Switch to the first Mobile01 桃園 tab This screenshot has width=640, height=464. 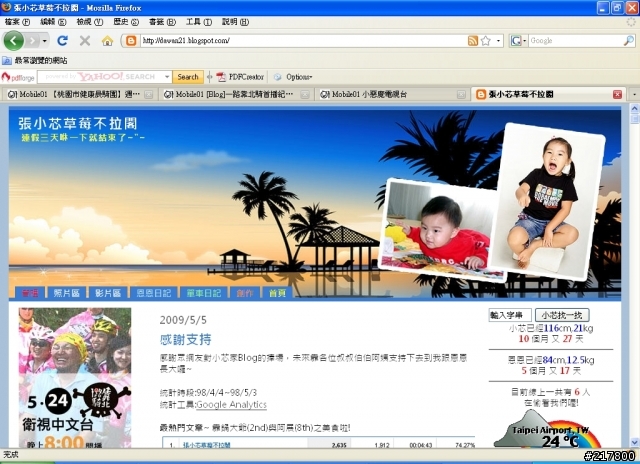coord(78,94)
